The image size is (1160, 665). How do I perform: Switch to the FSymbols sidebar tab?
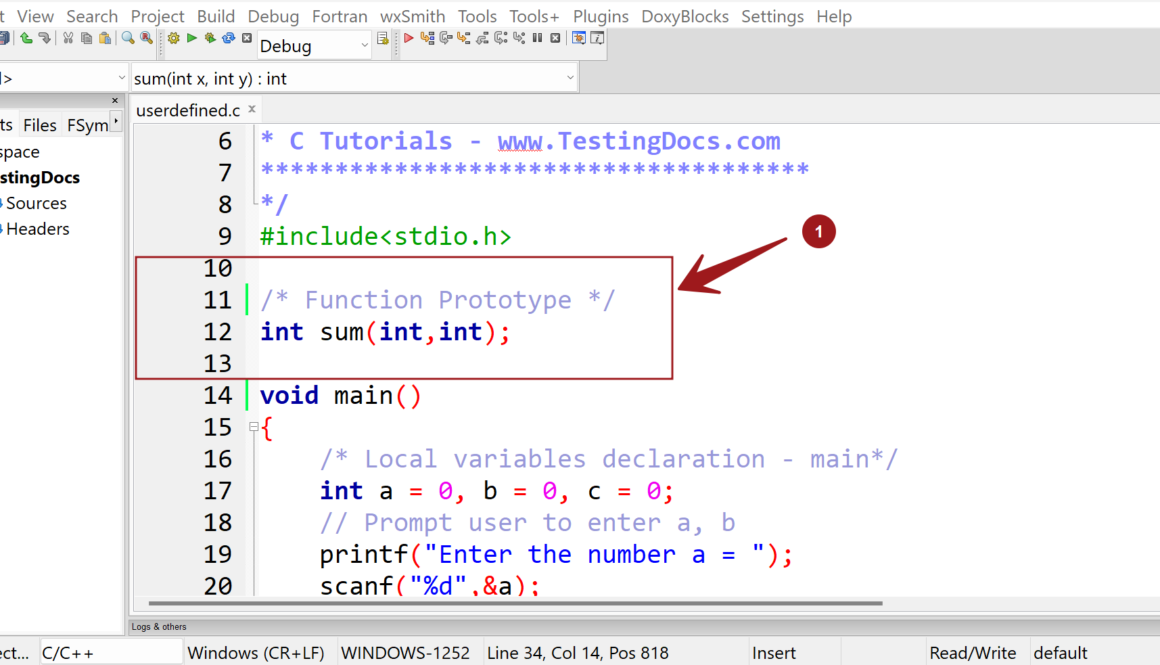(x=88, y=124)
